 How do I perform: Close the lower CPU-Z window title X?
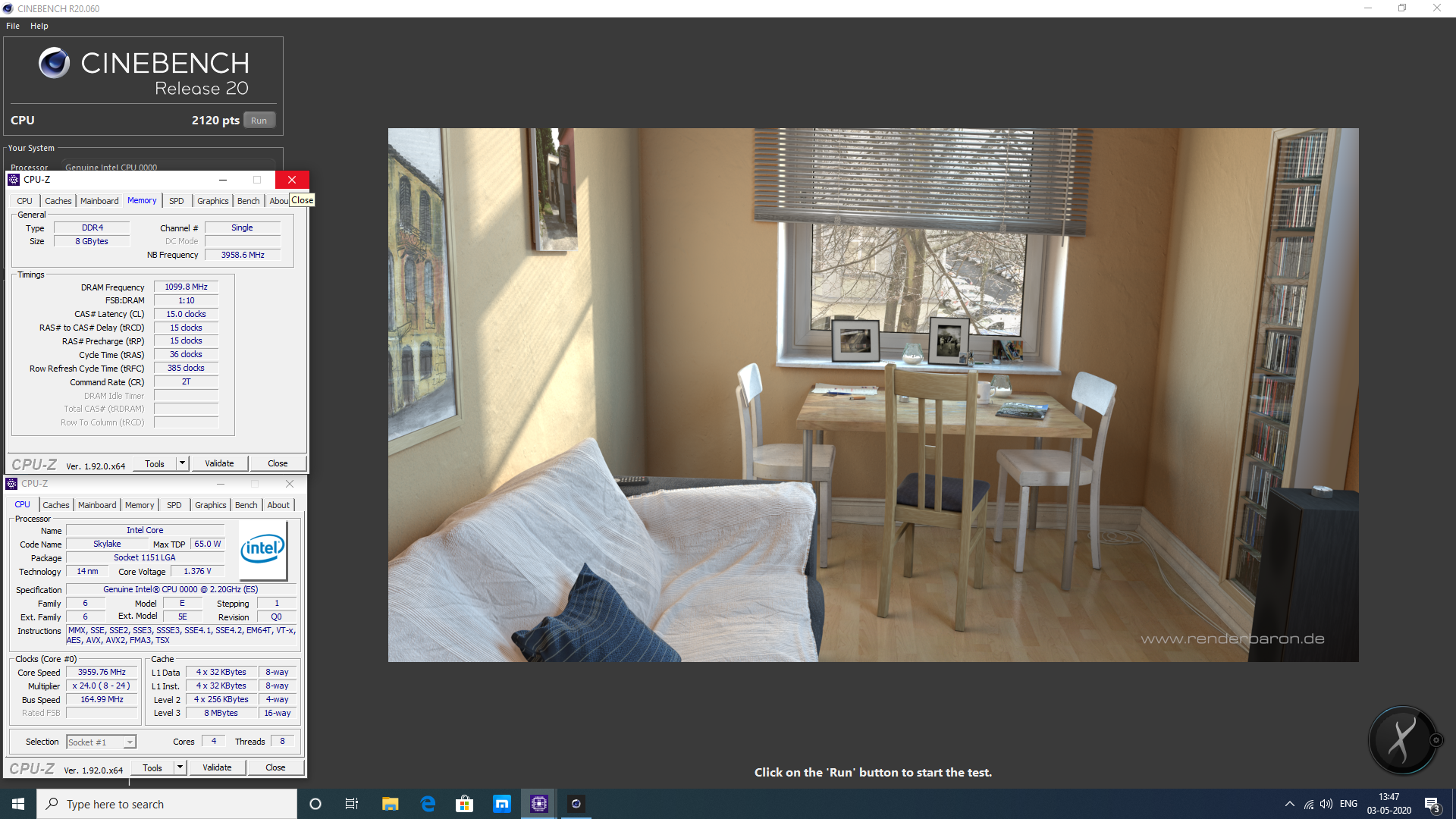[x=290, y=484]
